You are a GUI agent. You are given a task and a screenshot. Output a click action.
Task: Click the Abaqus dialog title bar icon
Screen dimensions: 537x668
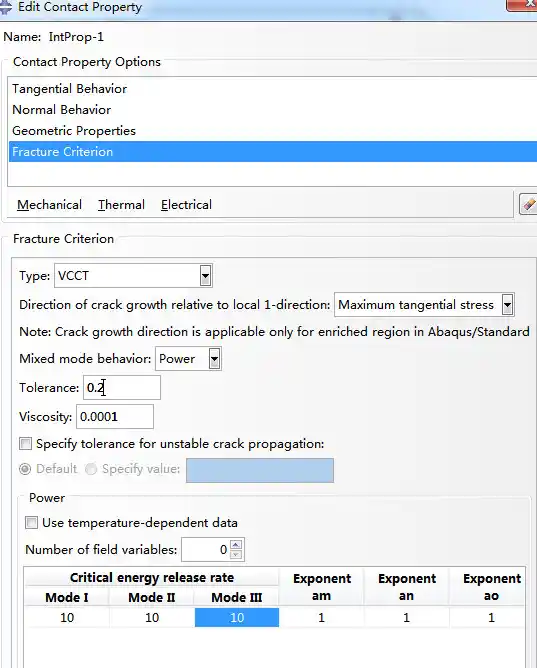pos(6,7)
